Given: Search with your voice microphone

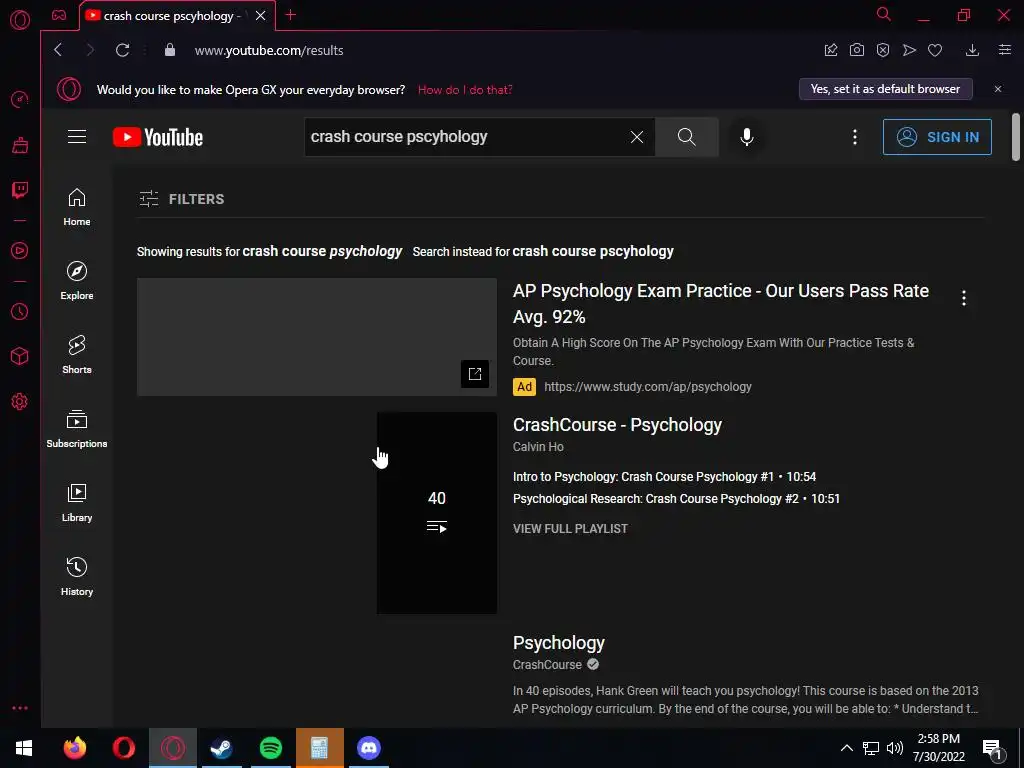Looking at the screenshot, I should [x=746, y=136].
